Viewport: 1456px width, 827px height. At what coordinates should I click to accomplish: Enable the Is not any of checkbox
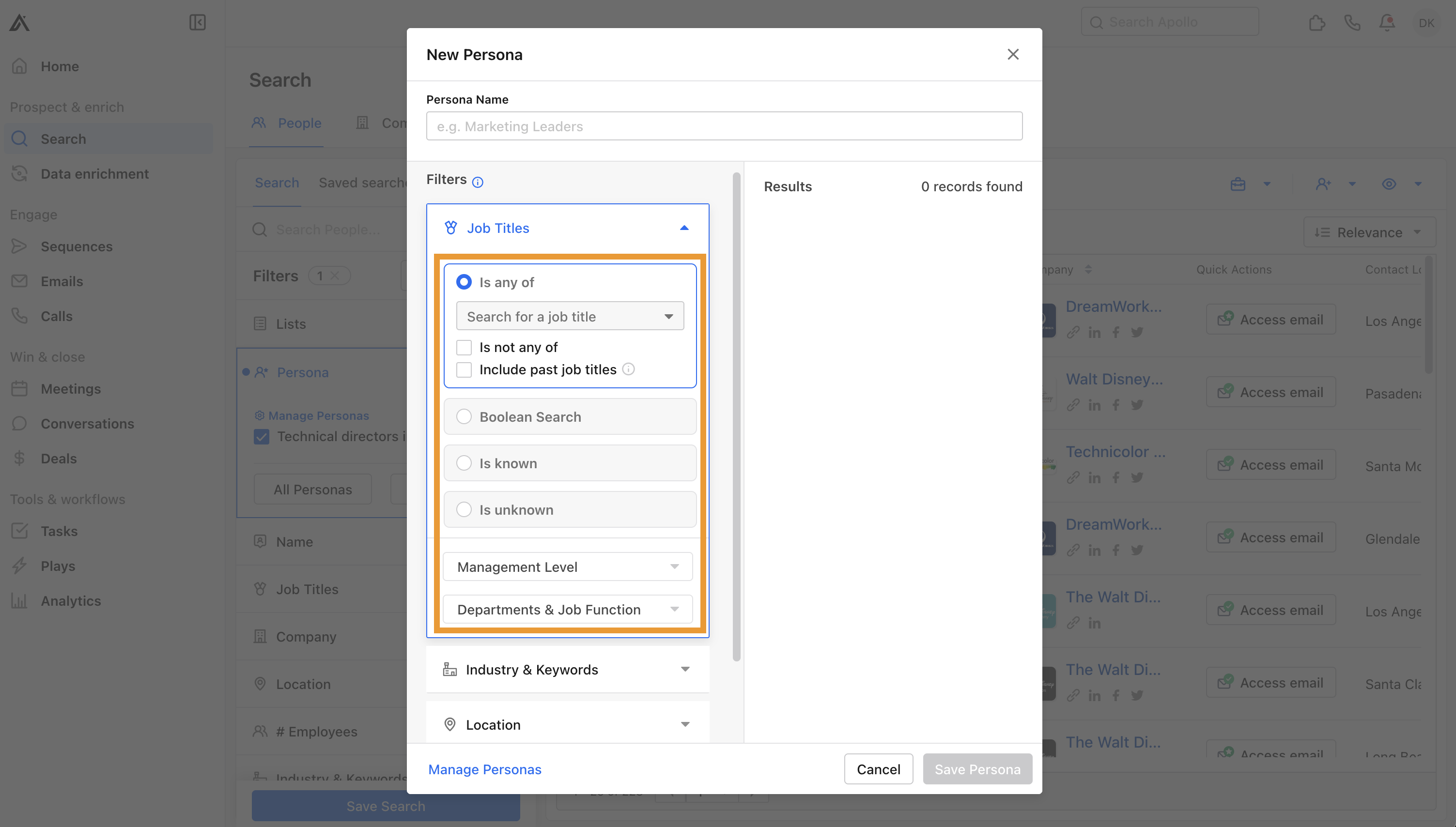pos(464,347)
